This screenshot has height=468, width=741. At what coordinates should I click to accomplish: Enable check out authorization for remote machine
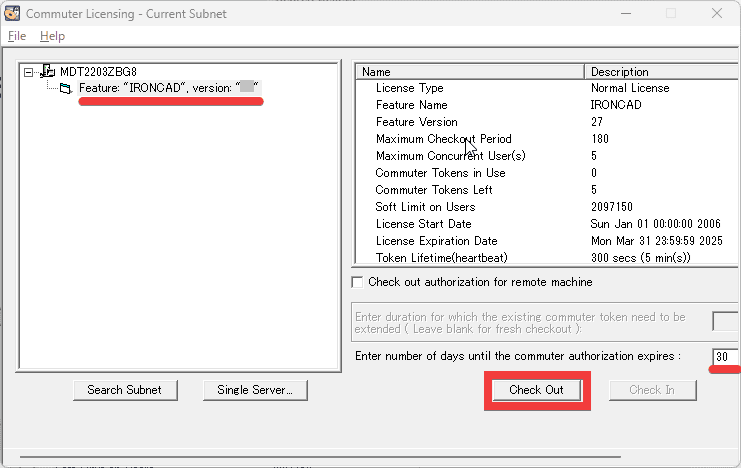(x=358, y=282)
